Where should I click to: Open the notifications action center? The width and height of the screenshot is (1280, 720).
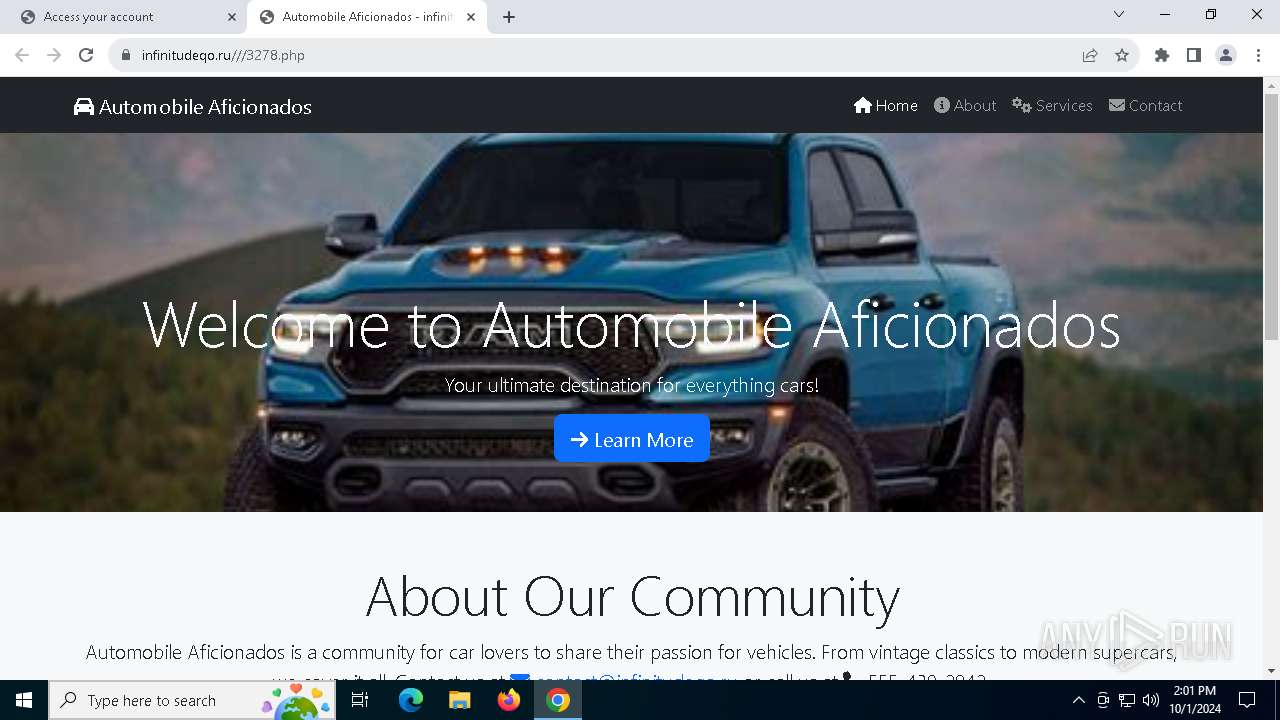[x=1247, y=700]
